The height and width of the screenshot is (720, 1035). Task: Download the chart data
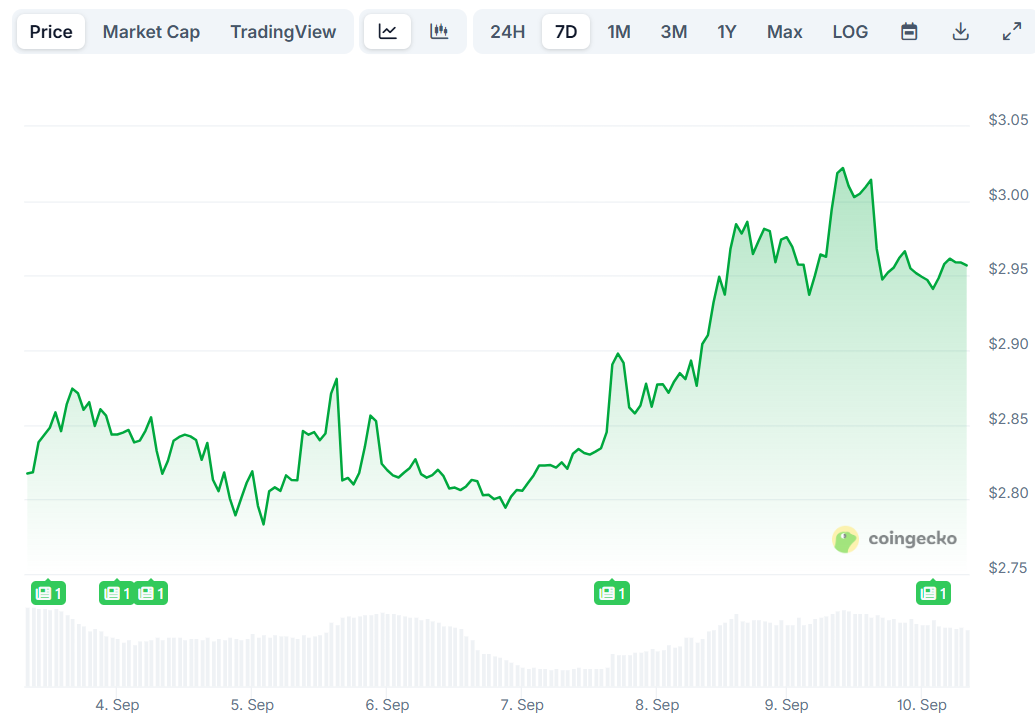coord(960,32)
